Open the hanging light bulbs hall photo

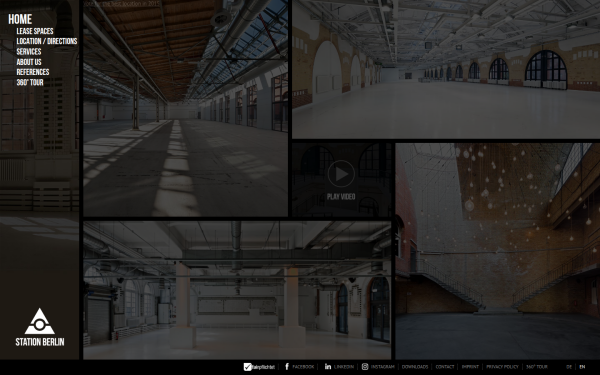[498, 251]
